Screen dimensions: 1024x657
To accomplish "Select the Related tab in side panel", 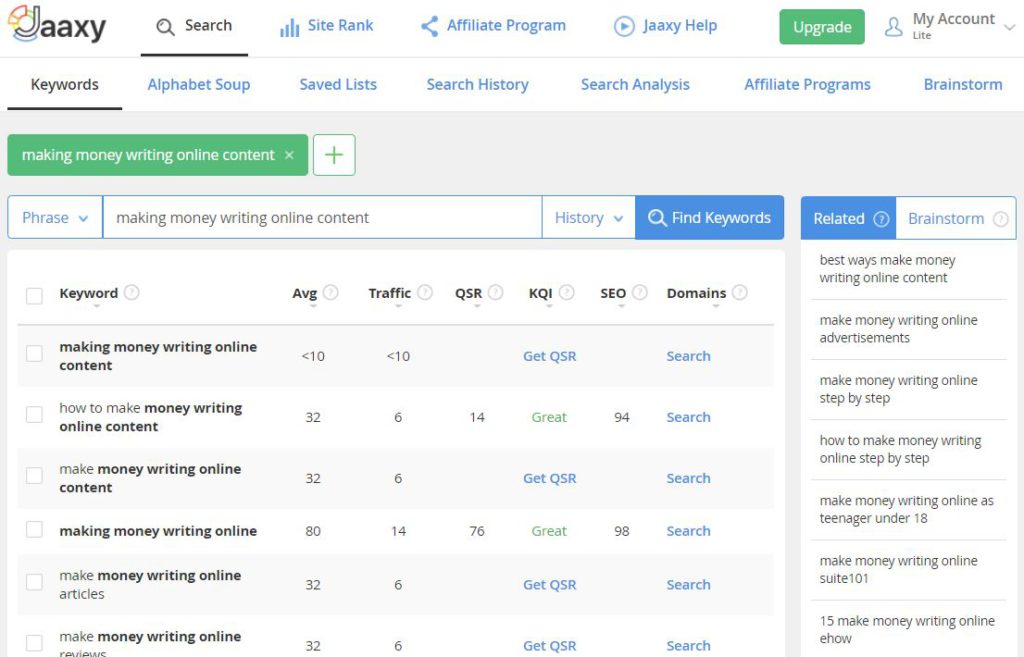I will point(848,218).
